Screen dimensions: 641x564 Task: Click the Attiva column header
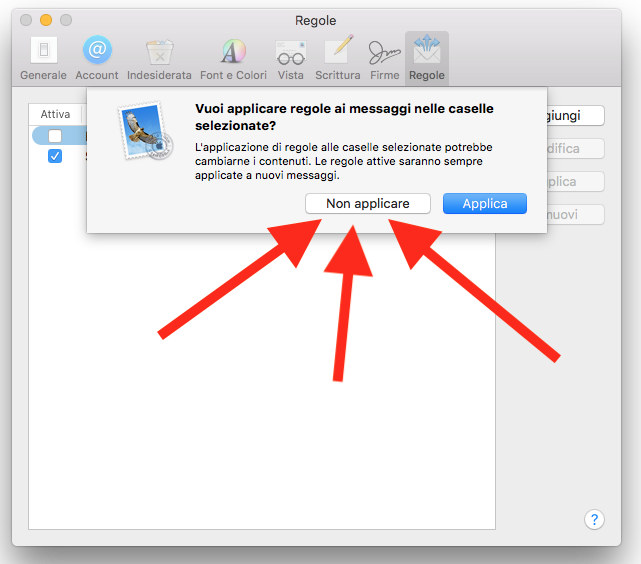point(55,114)
